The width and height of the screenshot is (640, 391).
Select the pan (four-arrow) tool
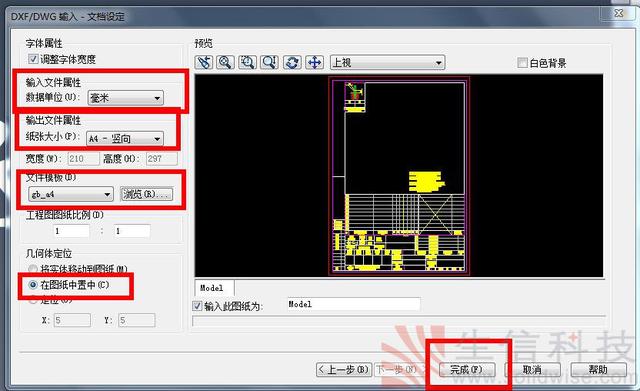314,62
